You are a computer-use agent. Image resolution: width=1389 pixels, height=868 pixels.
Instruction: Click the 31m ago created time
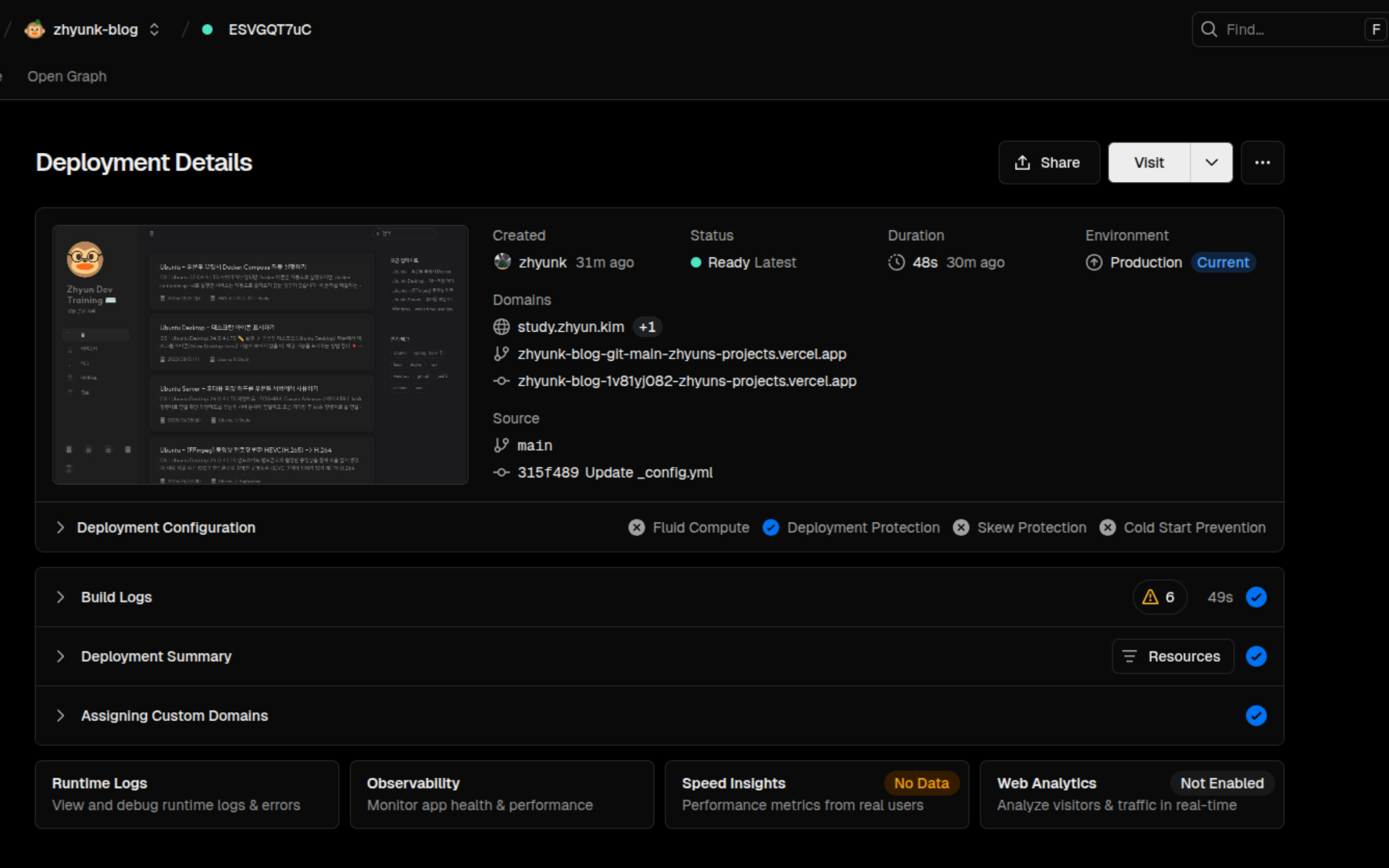pos(605,262)
